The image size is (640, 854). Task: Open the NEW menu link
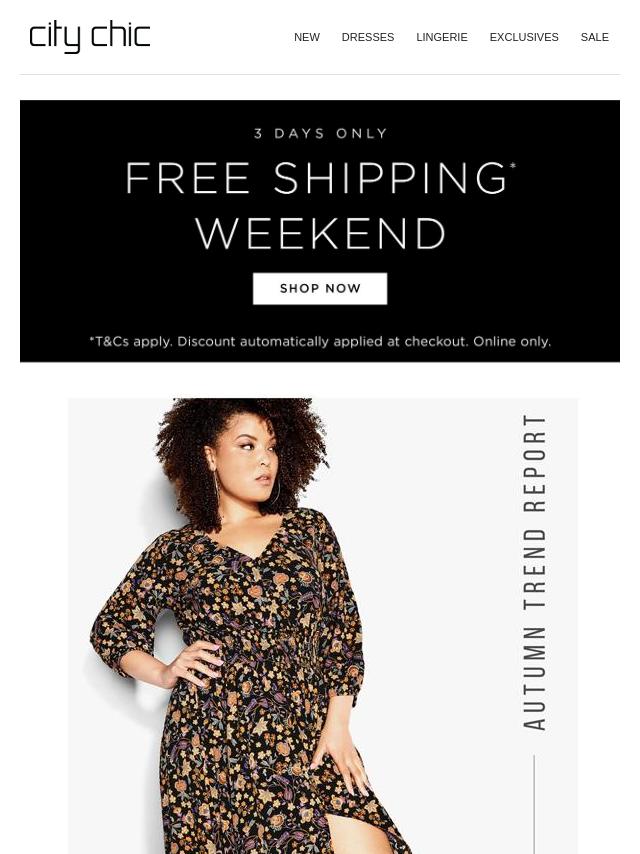tap(307, 37)
